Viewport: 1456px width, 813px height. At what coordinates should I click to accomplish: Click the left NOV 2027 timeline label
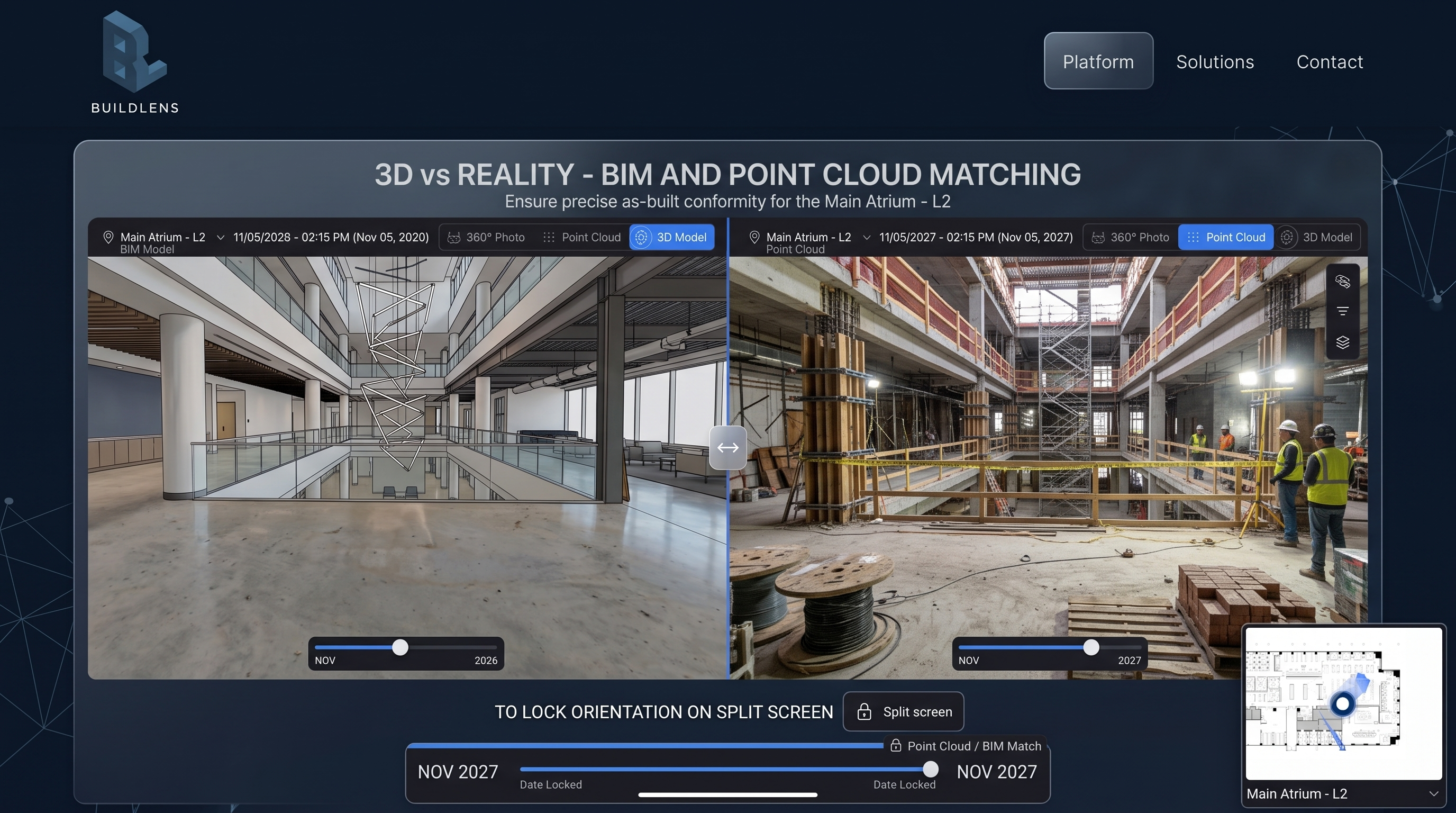[x=458, y=772]
